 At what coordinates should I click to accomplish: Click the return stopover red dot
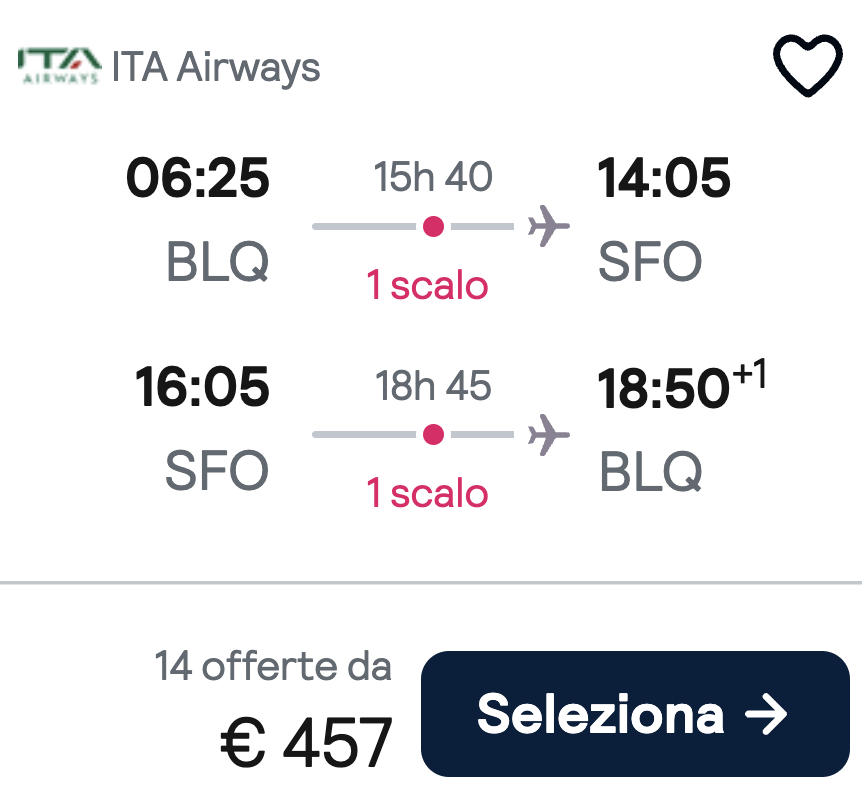point(433,434)
